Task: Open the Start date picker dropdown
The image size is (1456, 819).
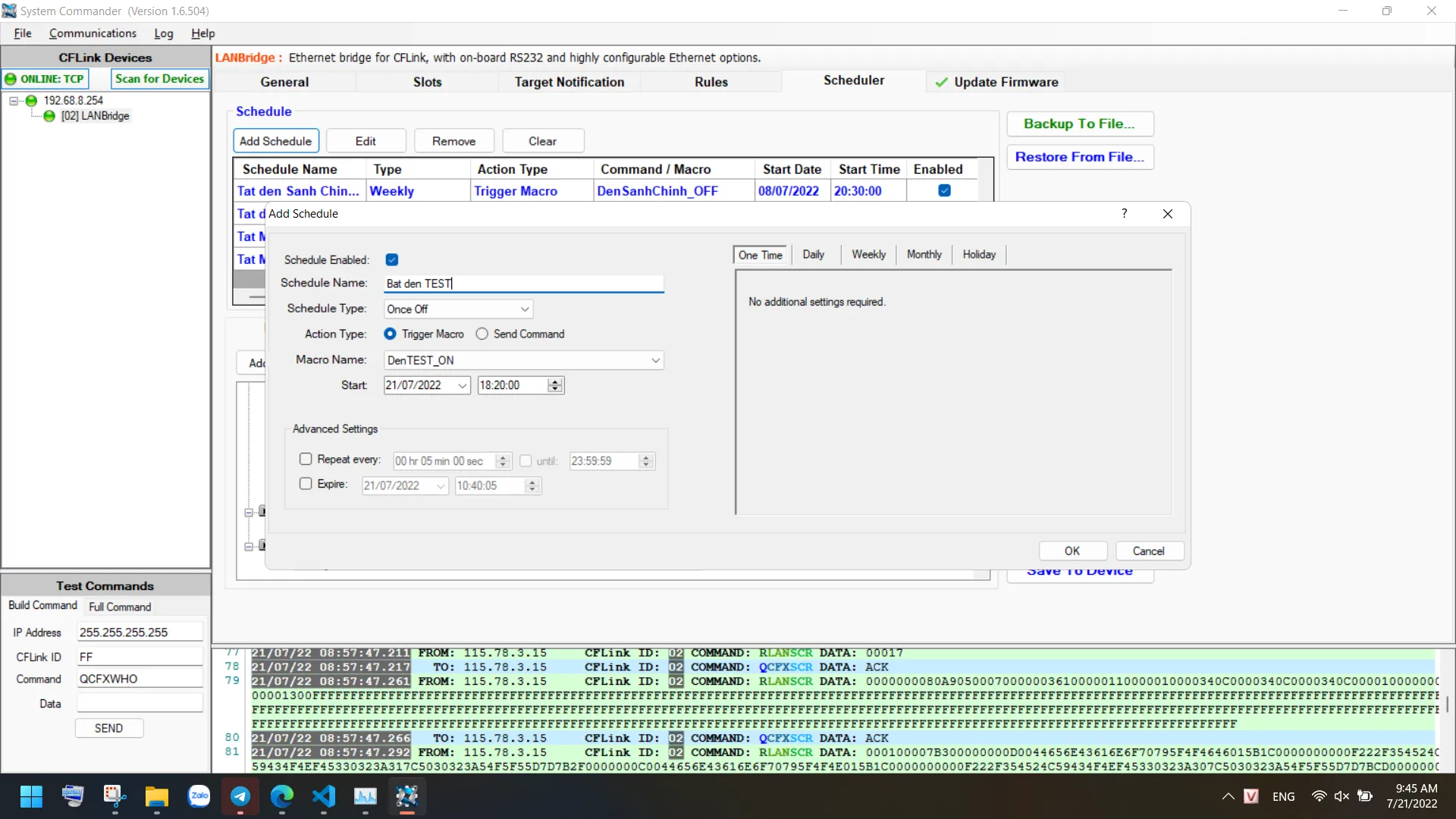Action: [x=462, y=385]
